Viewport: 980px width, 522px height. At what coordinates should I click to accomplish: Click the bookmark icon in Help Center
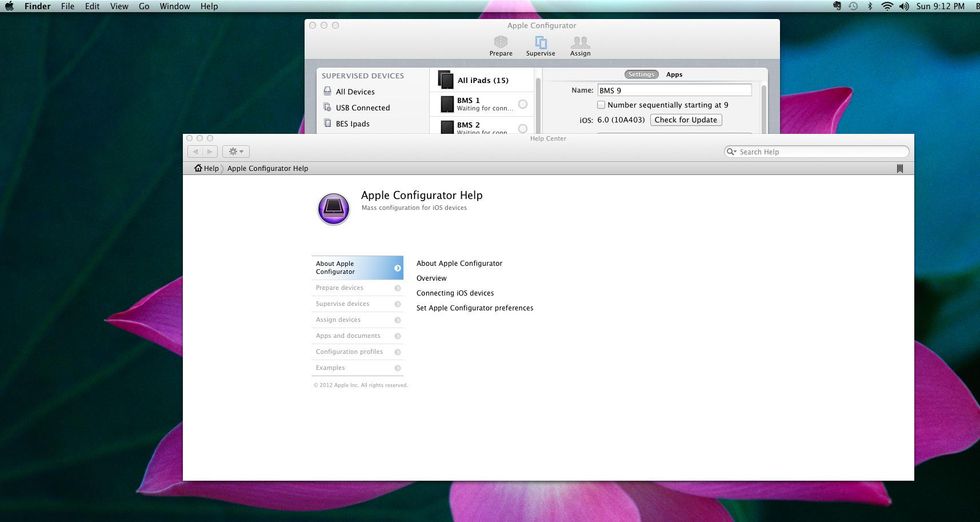[x=899, y=169]
